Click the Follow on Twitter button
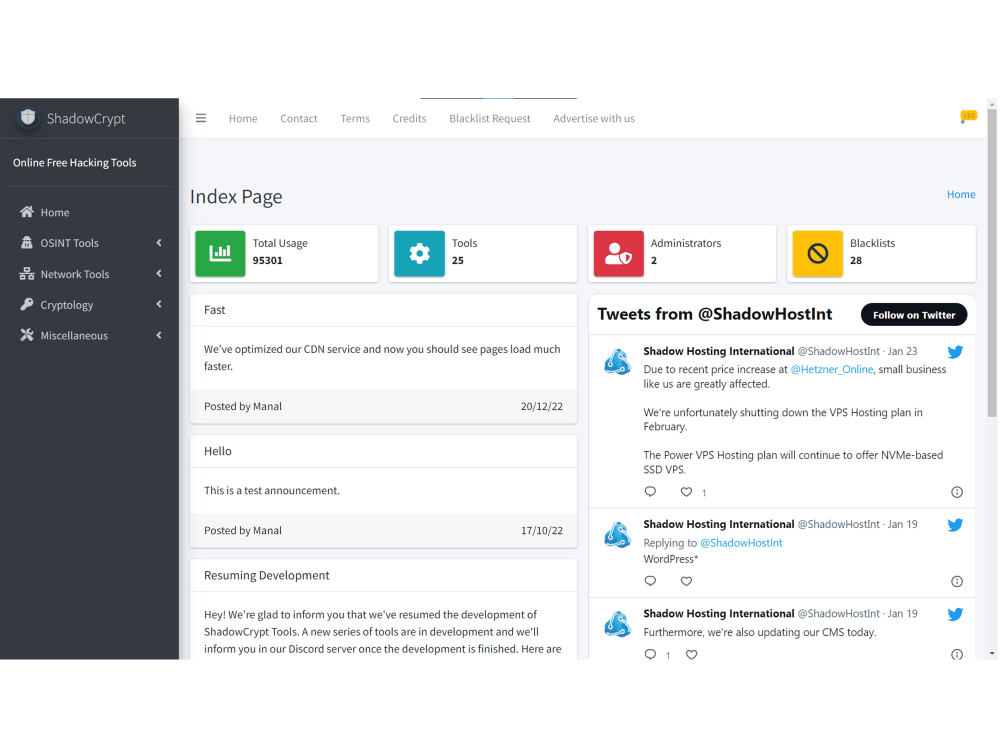This screenshot has width=1000, height=750. tap(914, 314)
